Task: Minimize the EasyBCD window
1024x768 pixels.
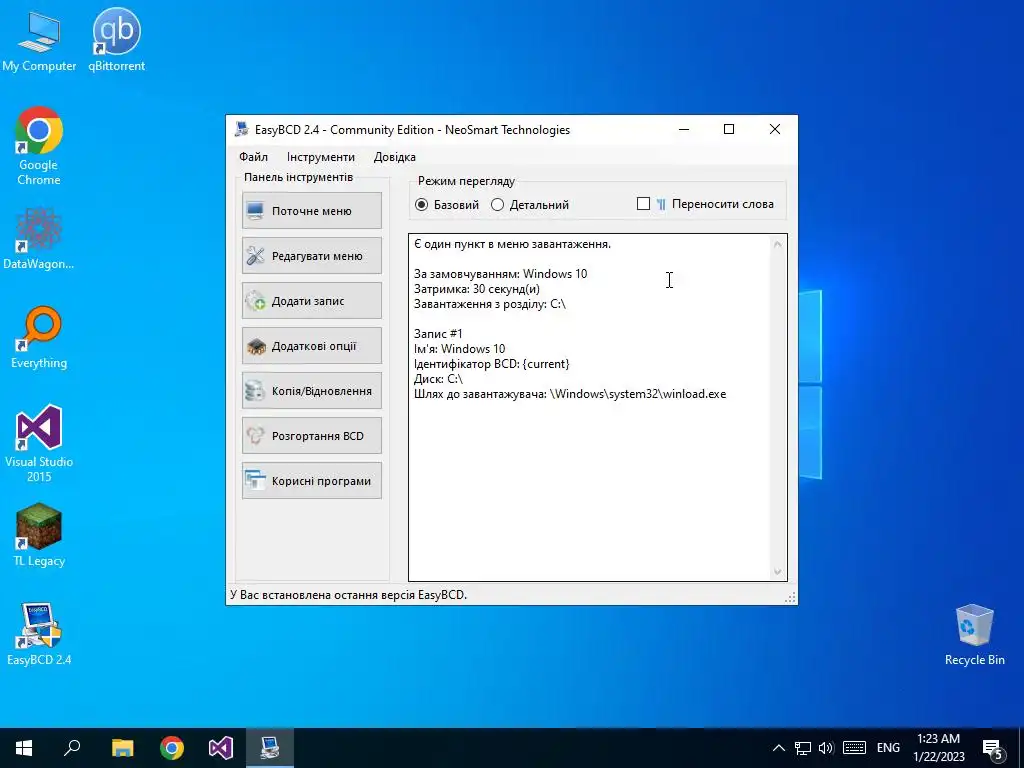Action: (684, 129)
